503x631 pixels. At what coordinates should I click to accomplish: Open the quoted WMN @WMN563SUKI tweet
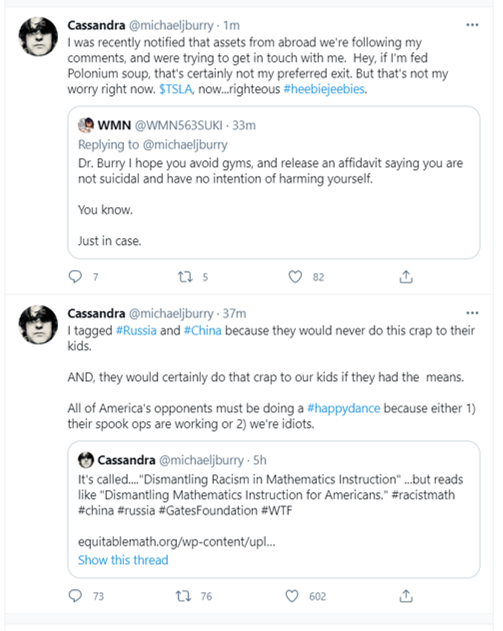click(274, 182)
